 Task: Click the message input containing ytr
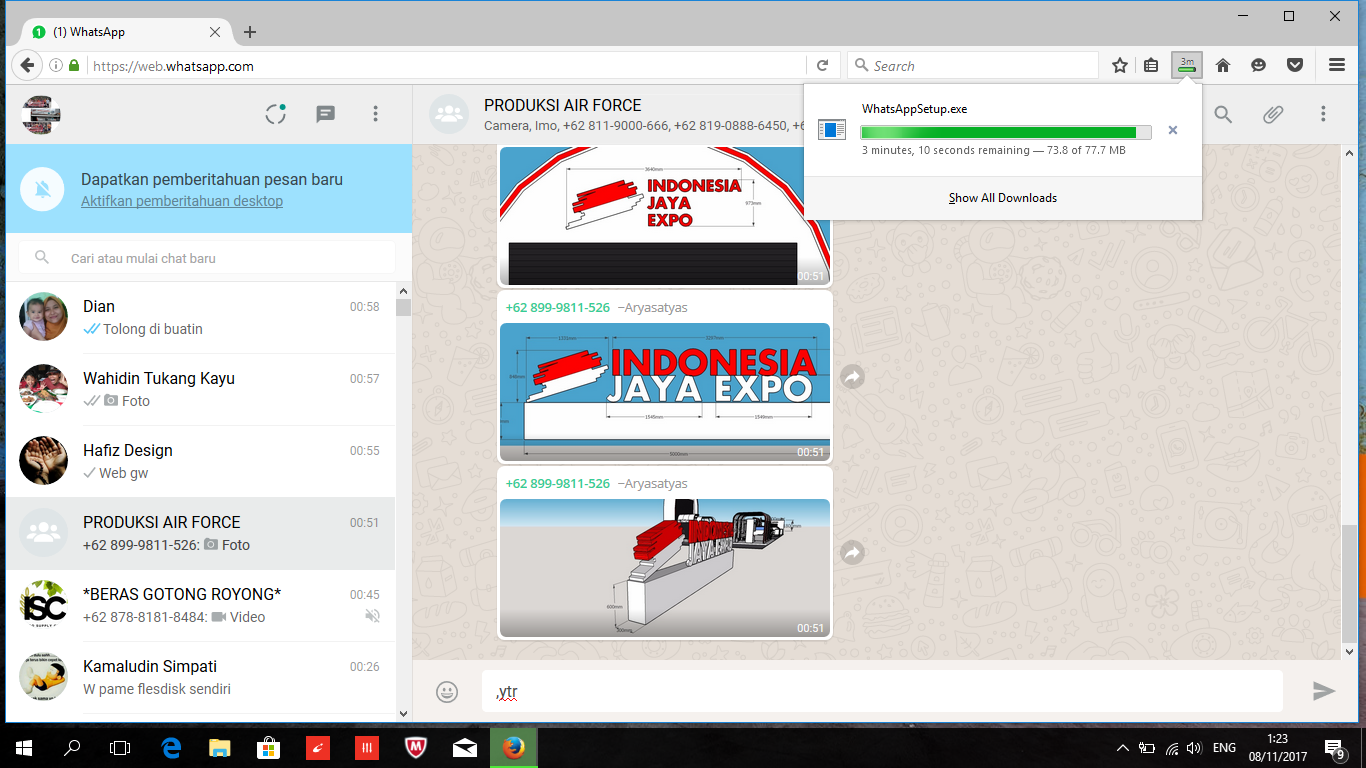pyautogui.click(x=882, y=691)
